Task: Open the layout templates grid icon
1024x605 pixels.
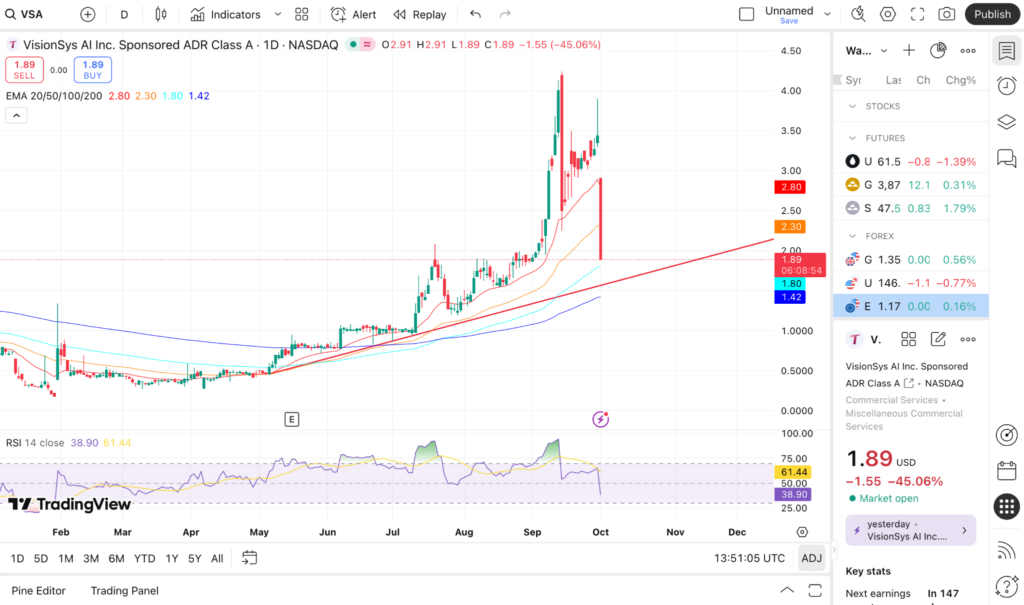Action: 301,14
